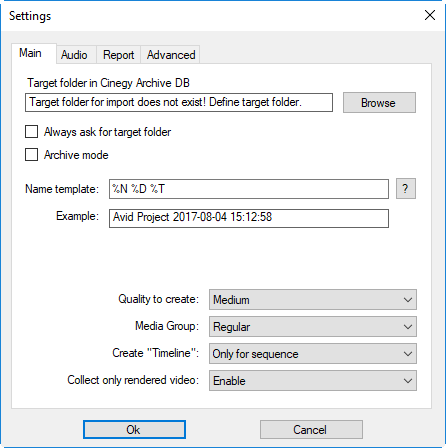This screenshot has width=446, height=448.
Task: Click the "Create "Timeline":" label
Action: 155,353
